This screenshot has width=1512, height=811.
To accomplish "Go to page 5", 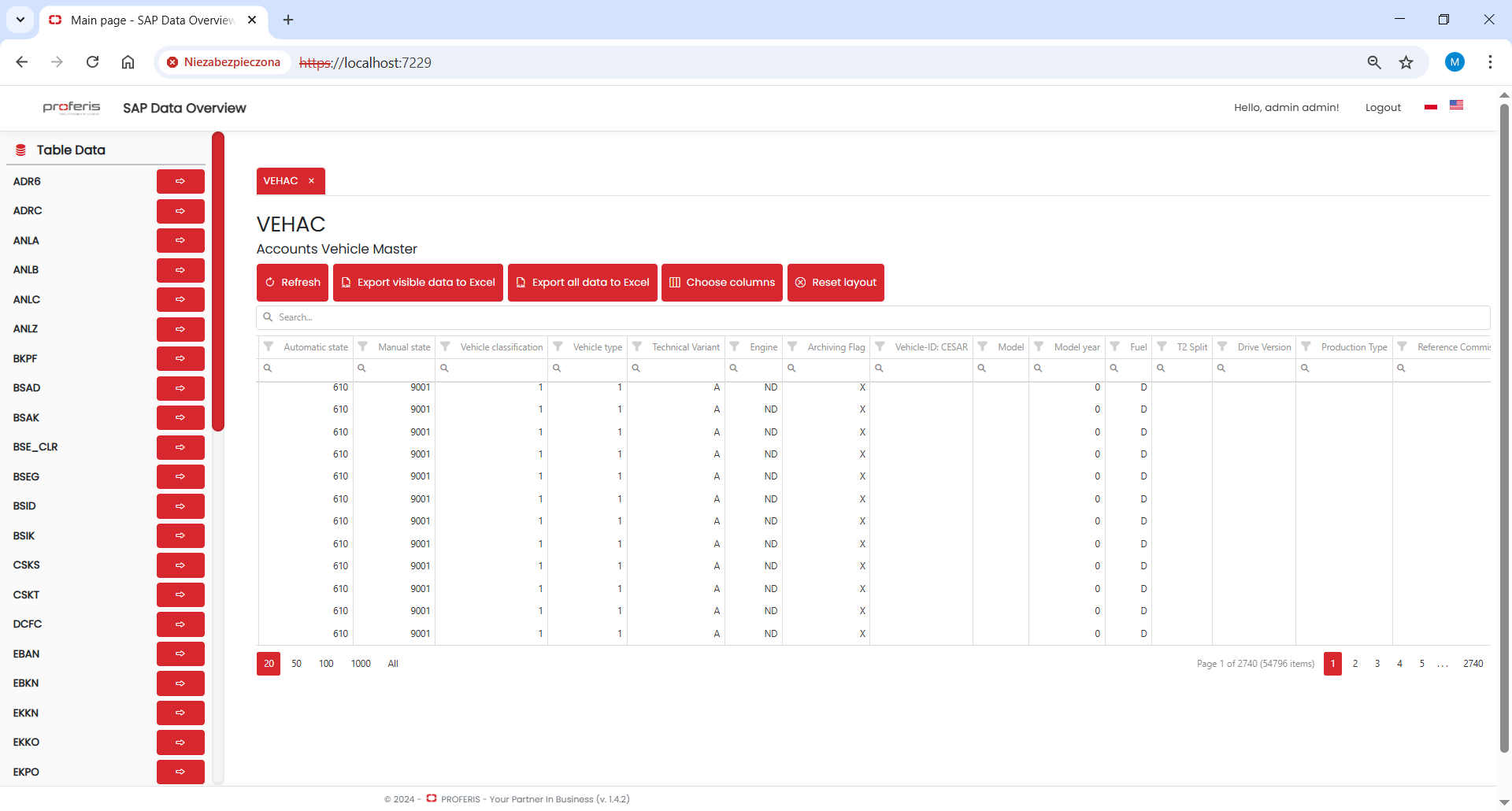I will click(1421, 664).
